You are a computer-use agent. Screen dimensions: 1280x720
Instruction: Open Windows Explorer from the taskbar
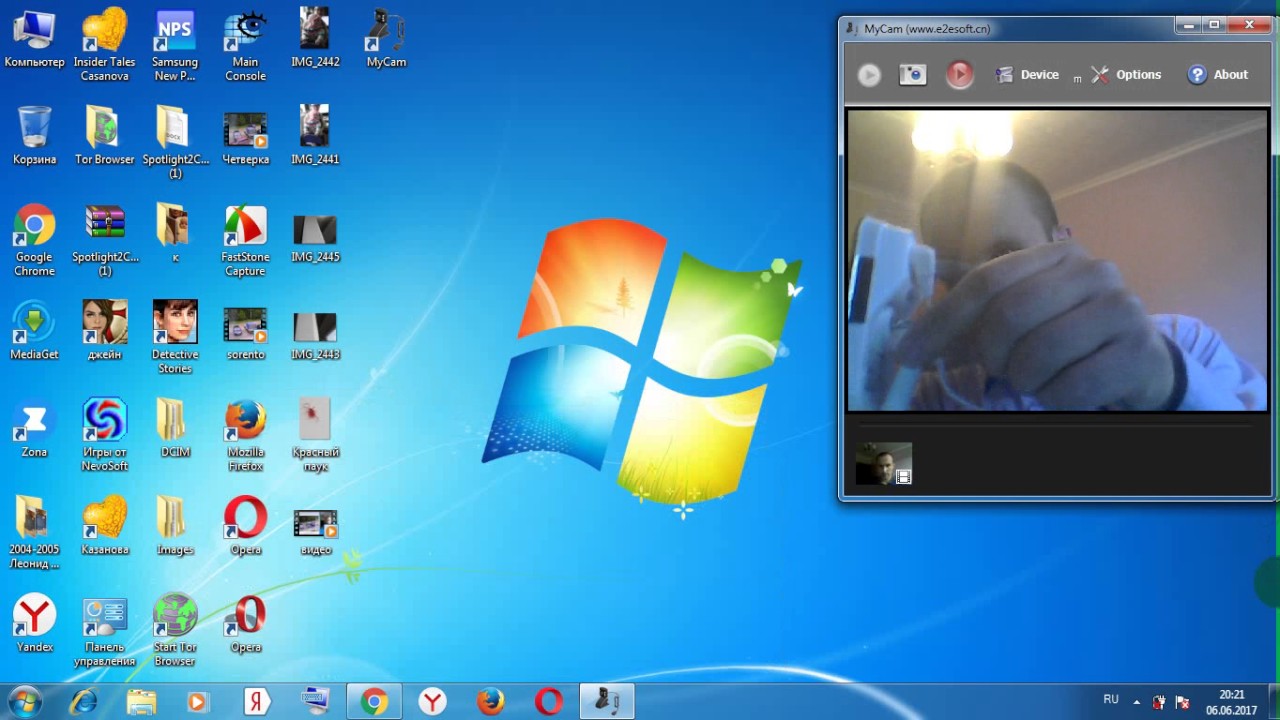click(141, 702)
